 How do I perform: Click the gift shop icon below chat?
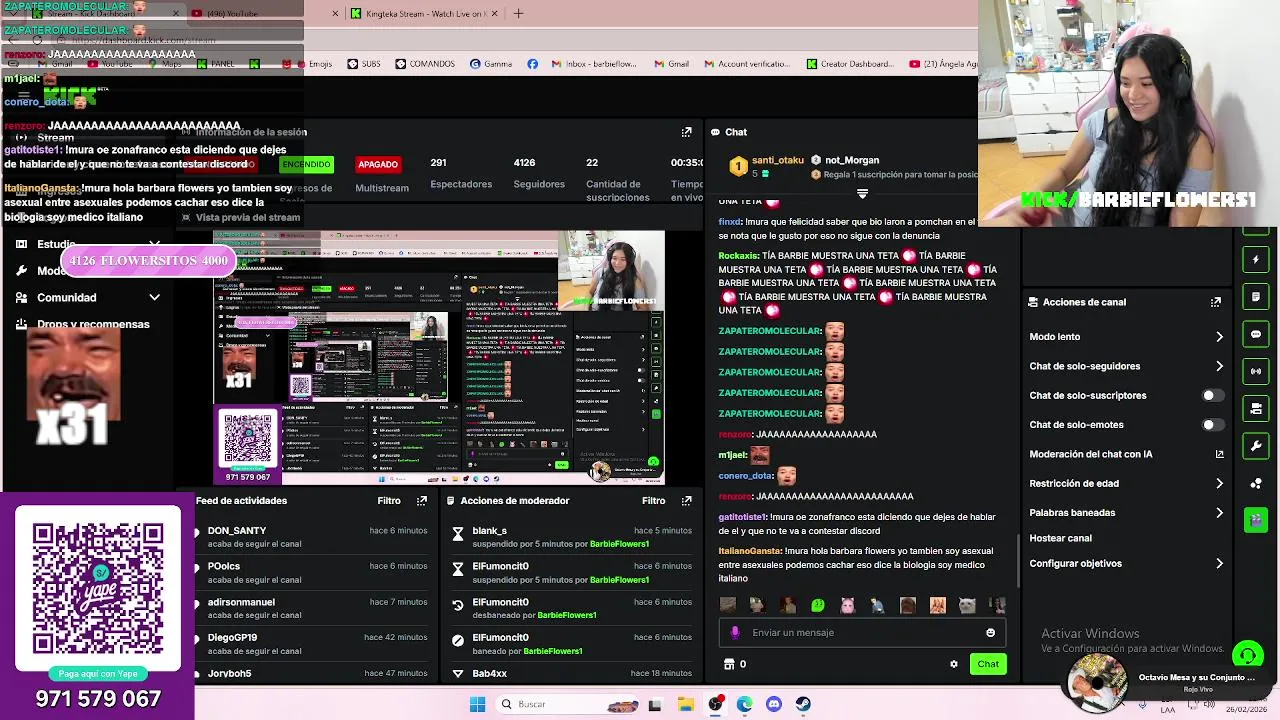[728, 664]
